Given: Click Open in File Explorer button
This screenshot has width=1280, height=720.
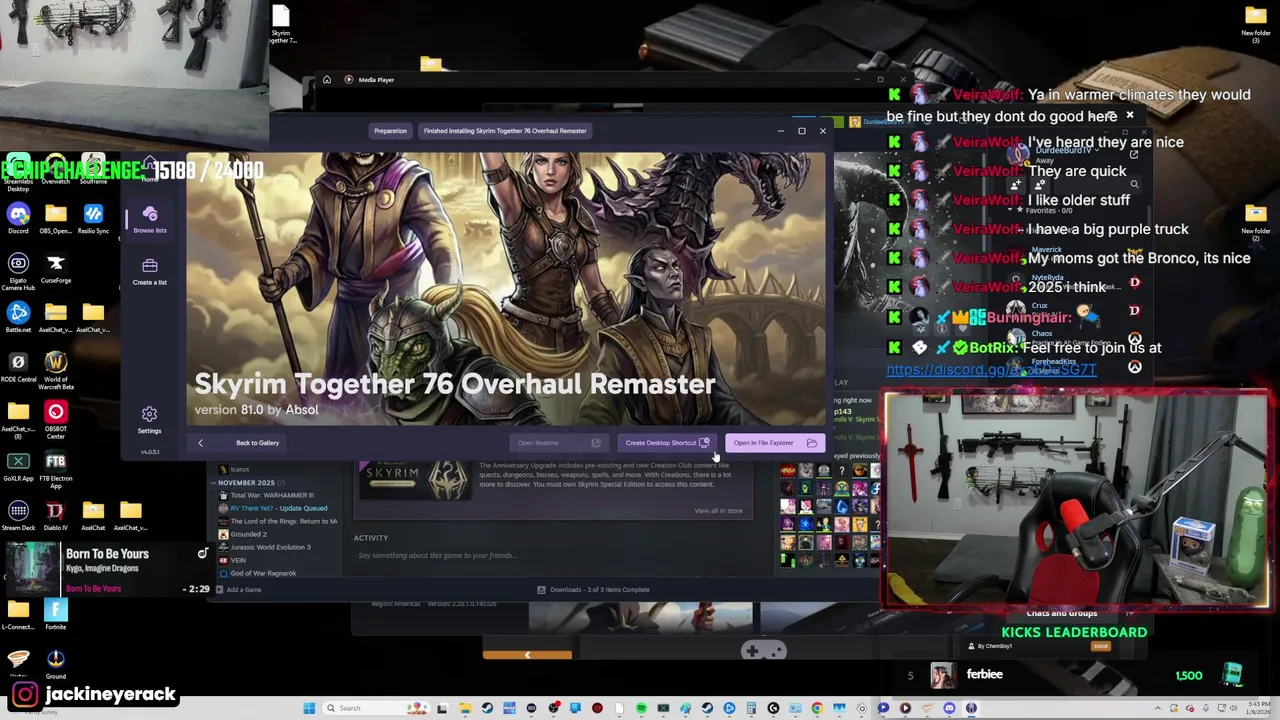Looking at the screenshot, I should click(774, 443).
